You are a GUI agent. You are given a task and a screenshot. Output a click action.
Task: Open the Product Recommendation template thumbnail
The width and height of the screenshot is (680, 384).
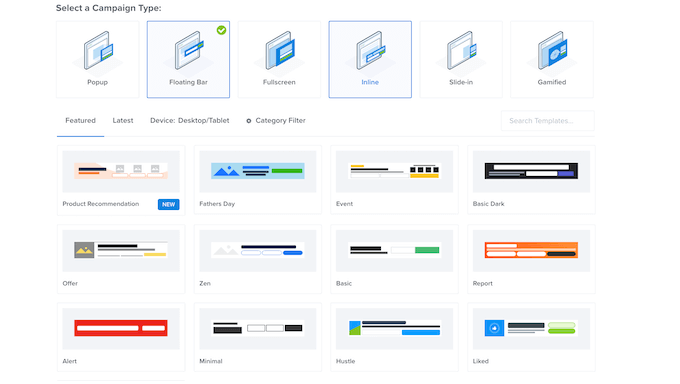point(121,171)
